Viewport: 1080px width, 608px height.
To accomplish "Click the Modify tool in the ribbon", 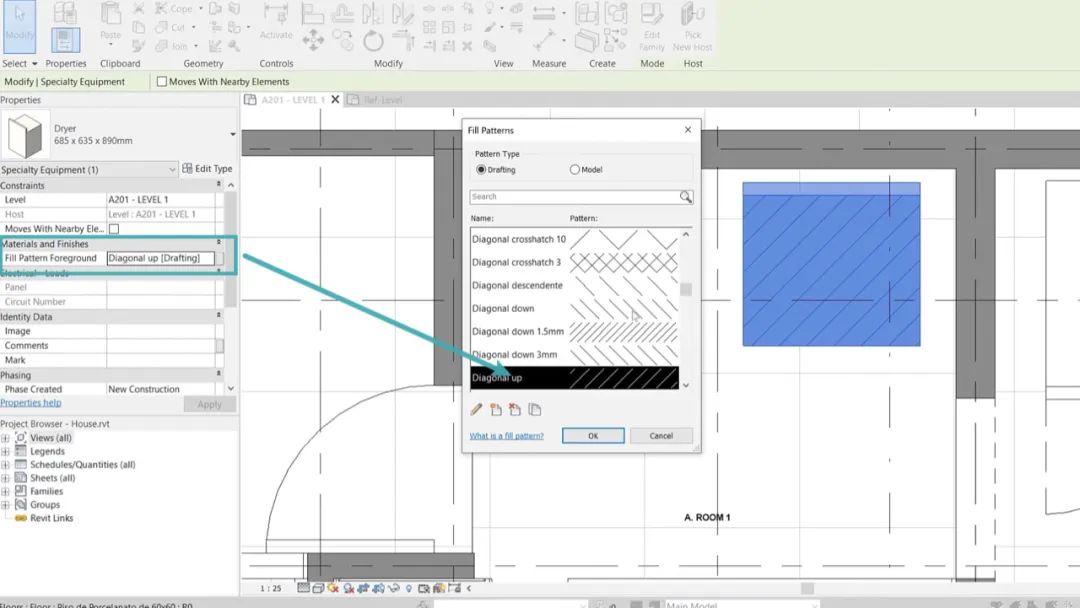I will pyautogui.click(x=19, y=26).
